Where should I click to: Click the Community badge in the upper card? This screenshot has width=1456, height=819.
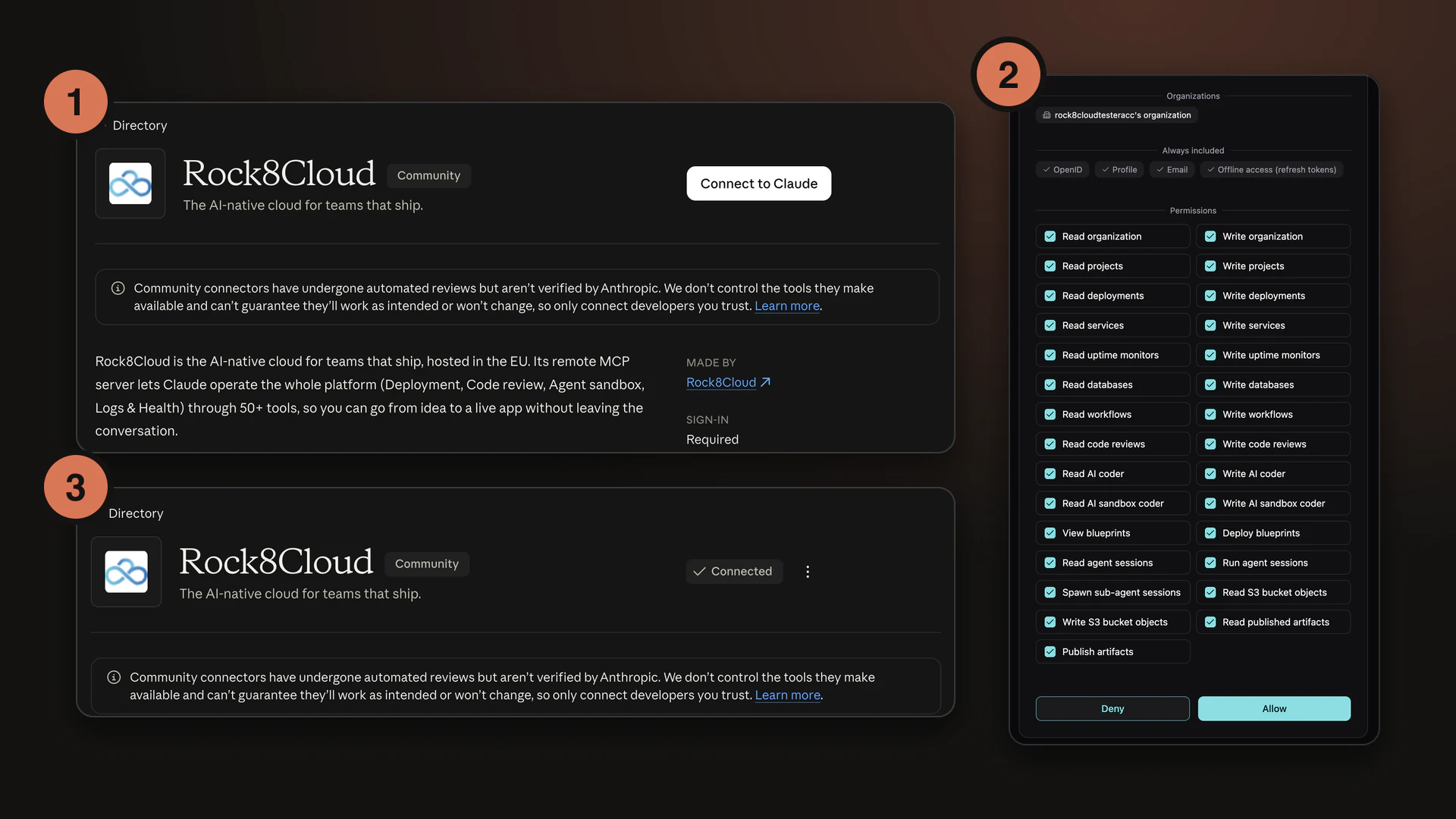(428, 175)
